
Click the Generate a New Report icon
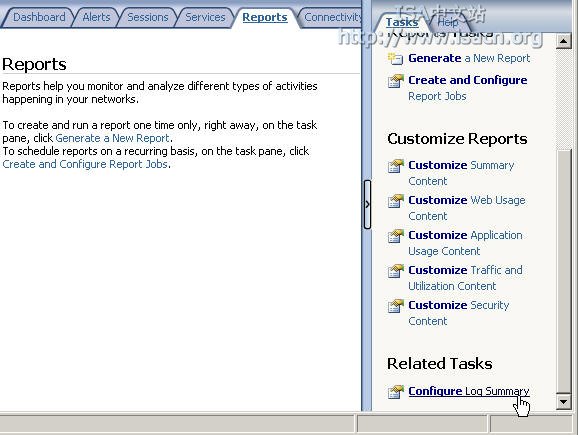pyautogui.click(x=395, y=59)
